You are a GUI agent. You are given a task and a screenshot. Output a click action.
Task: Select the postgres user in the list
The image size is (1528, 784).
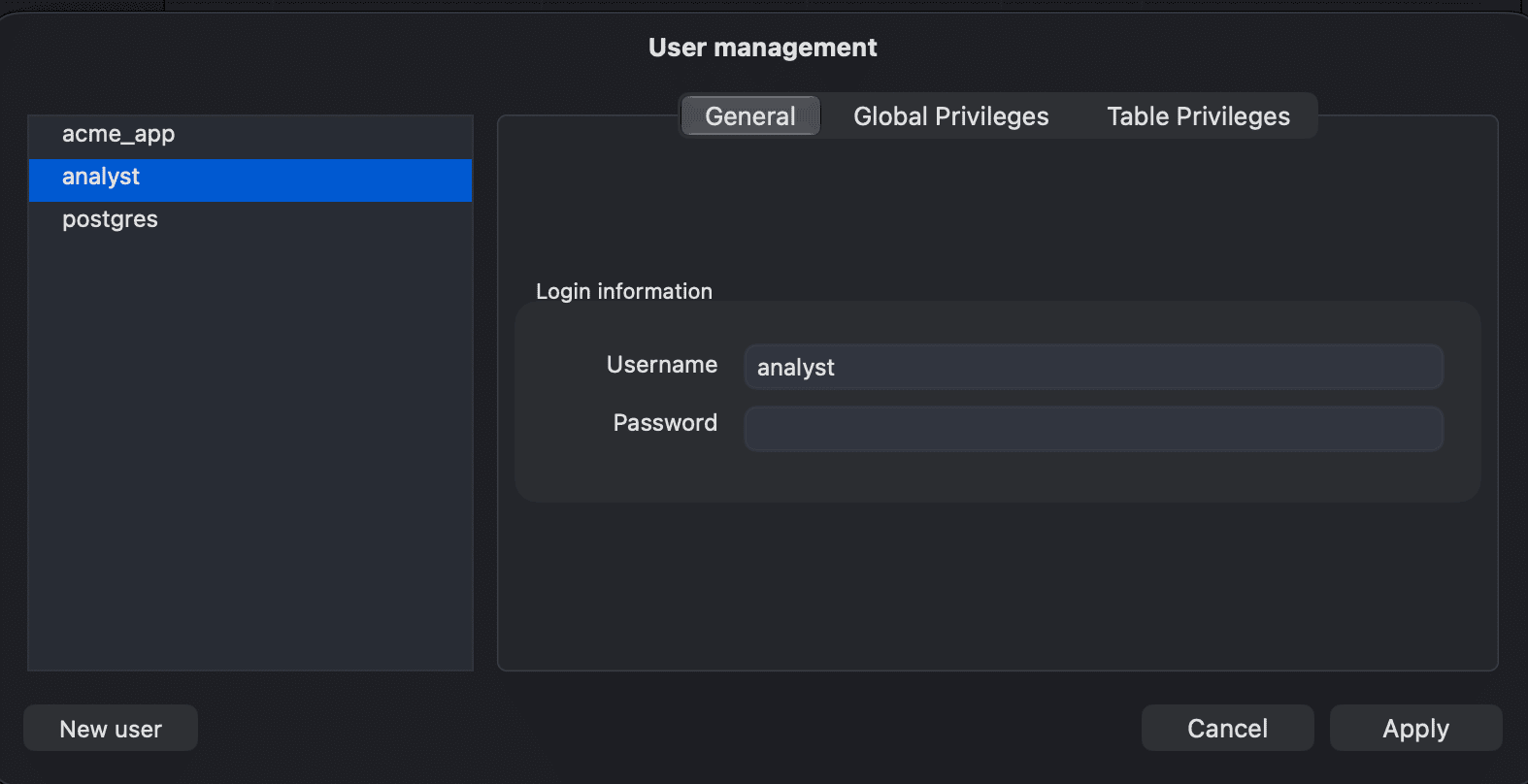click(250, 222)
